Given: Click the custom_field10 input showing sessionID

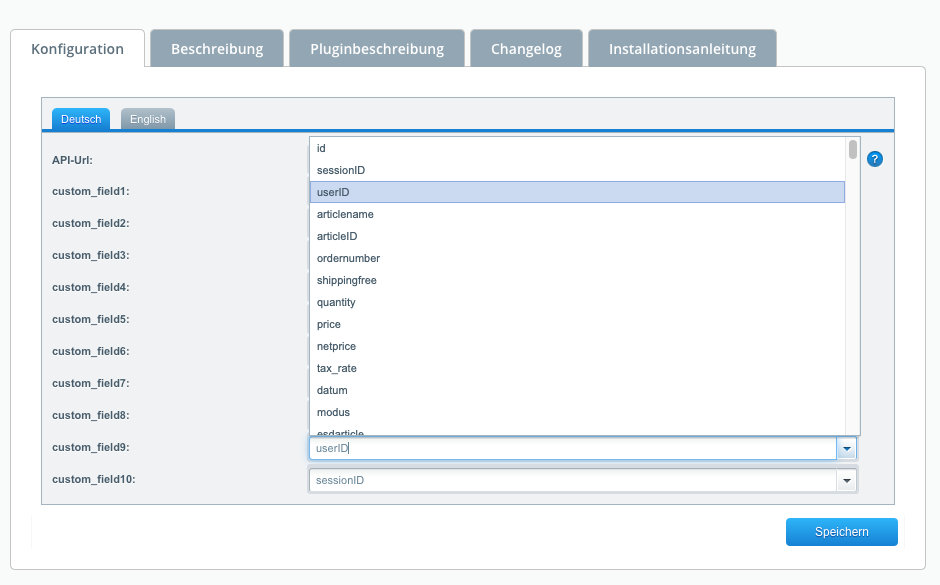Looking at the screenshot, I should click(572, 481).
